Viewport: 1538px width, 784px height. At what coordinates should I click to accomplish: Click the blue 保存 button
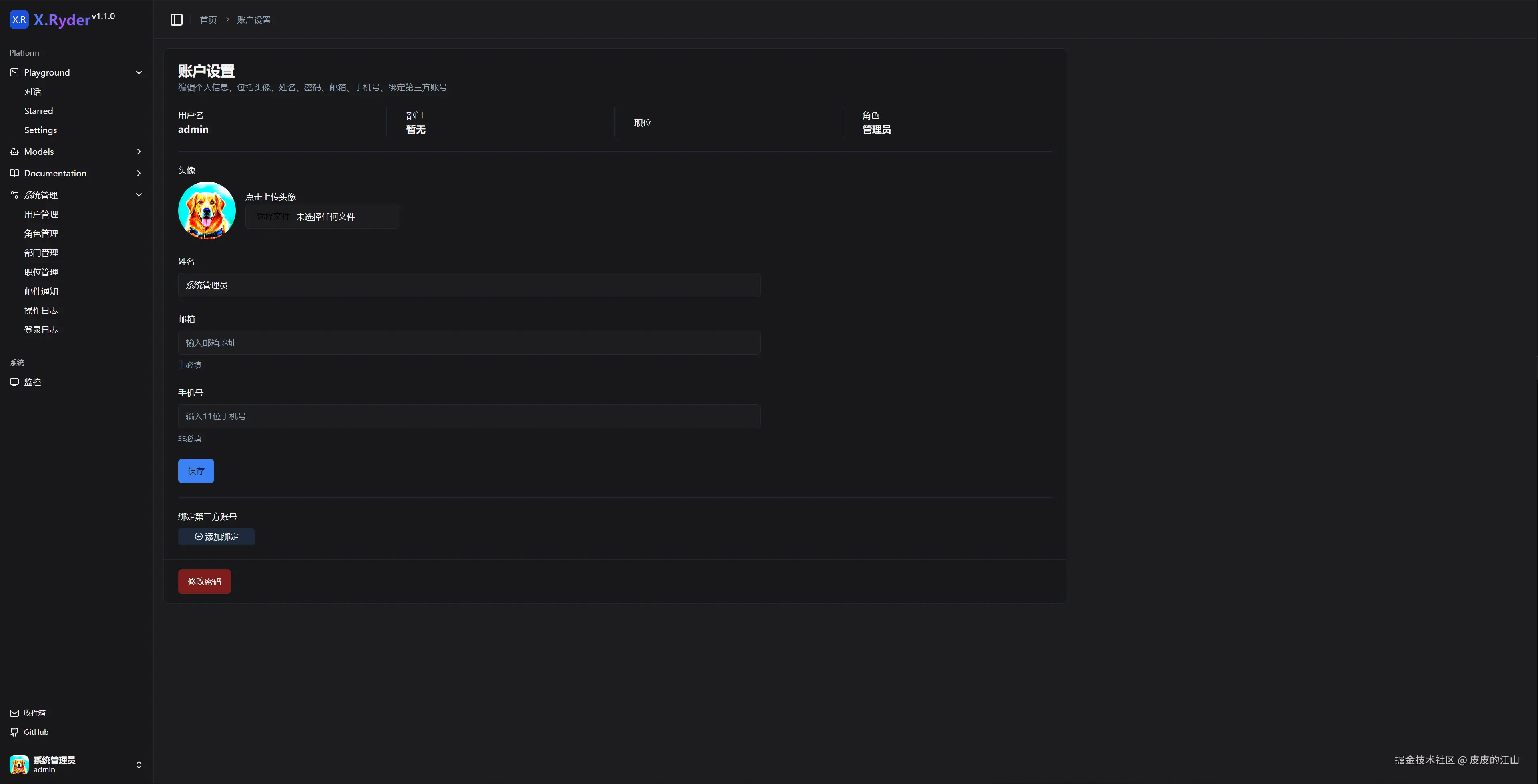pos(196,471)
